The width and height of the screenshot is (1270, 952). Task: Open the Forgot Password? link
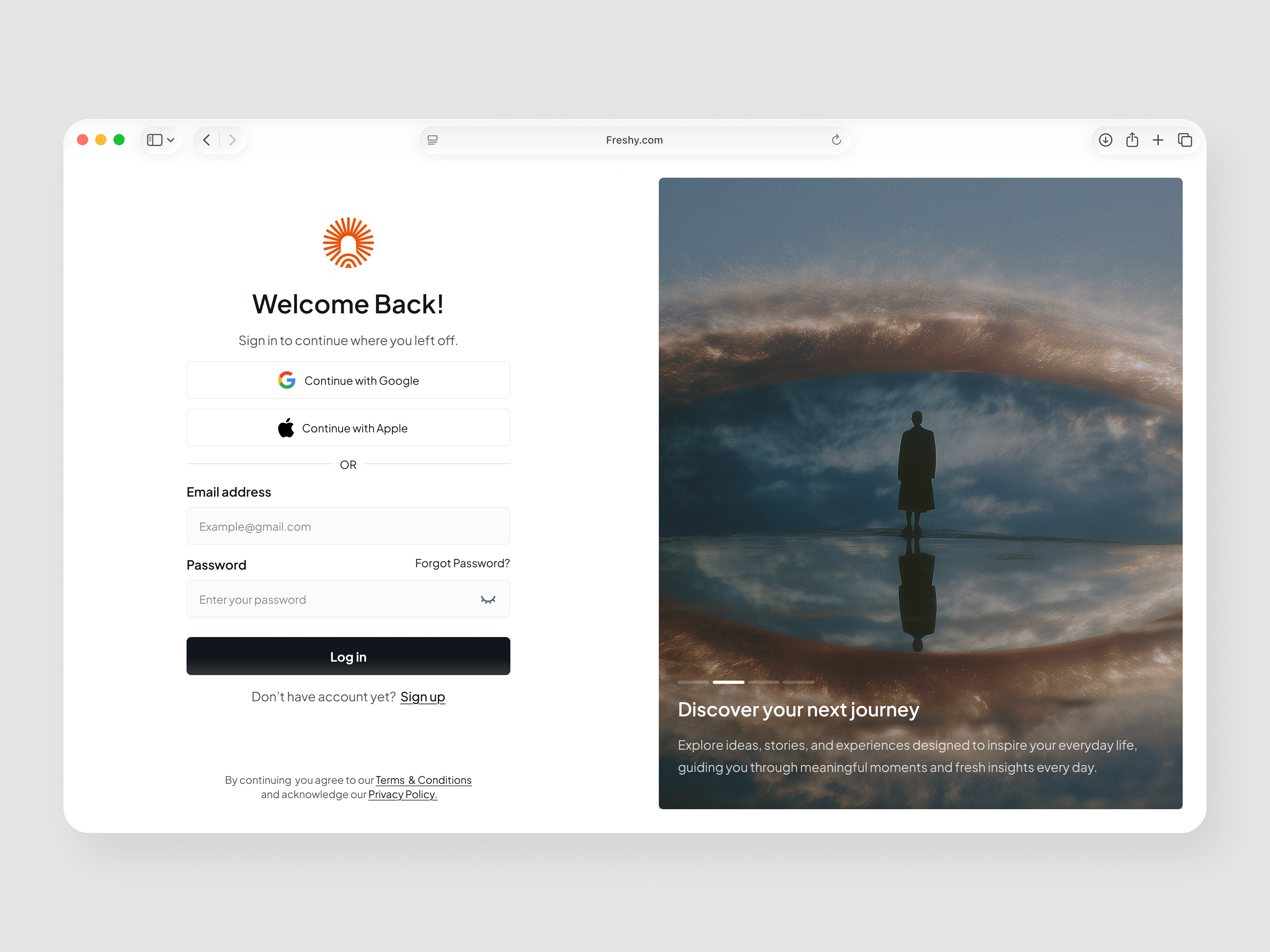(462, 563)
